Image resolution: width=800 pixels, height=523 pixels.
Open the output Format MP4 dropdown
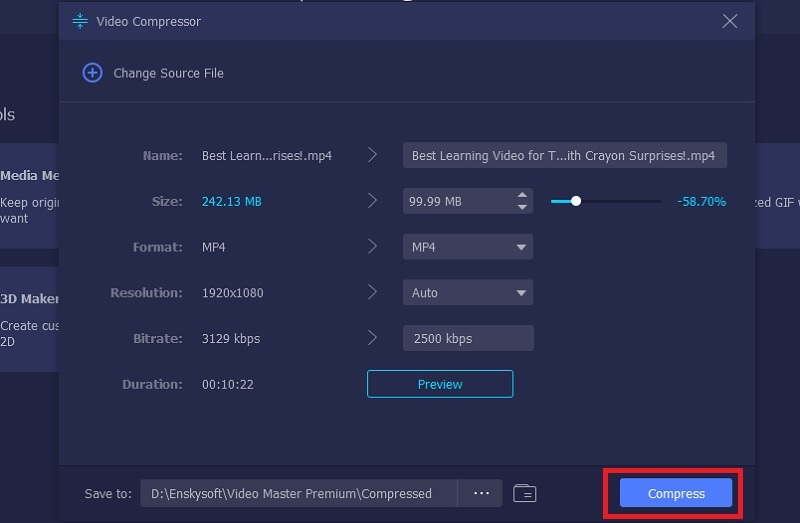coord(468,247)
